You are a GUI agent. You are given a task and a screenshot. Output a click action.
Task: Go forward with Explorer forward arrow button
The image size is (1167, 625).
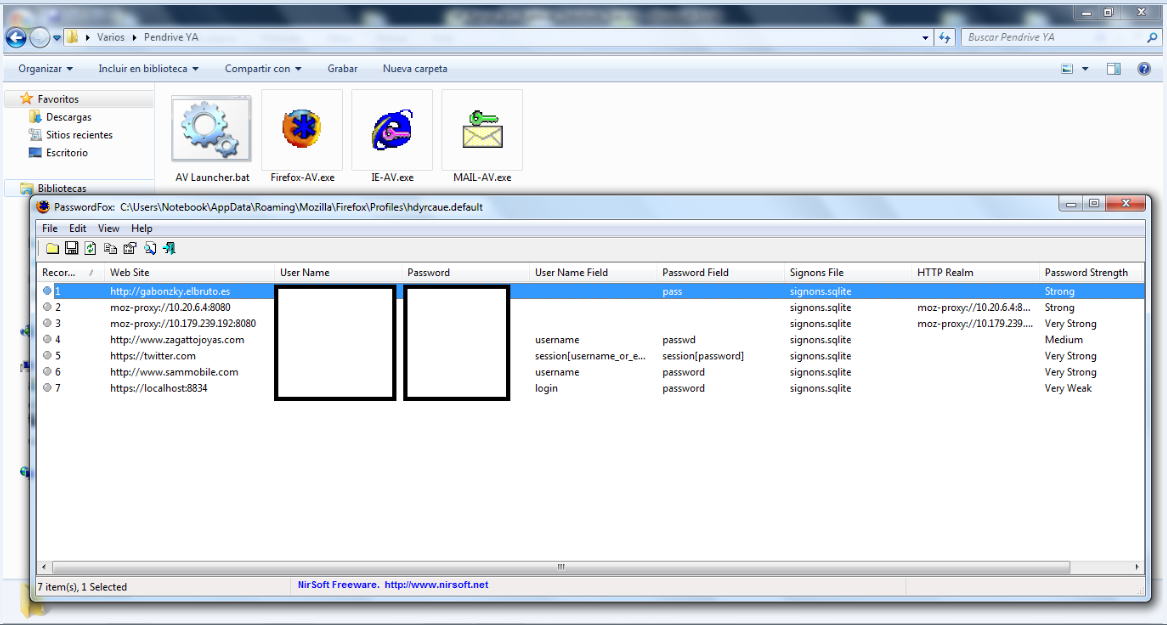(39, 37)
